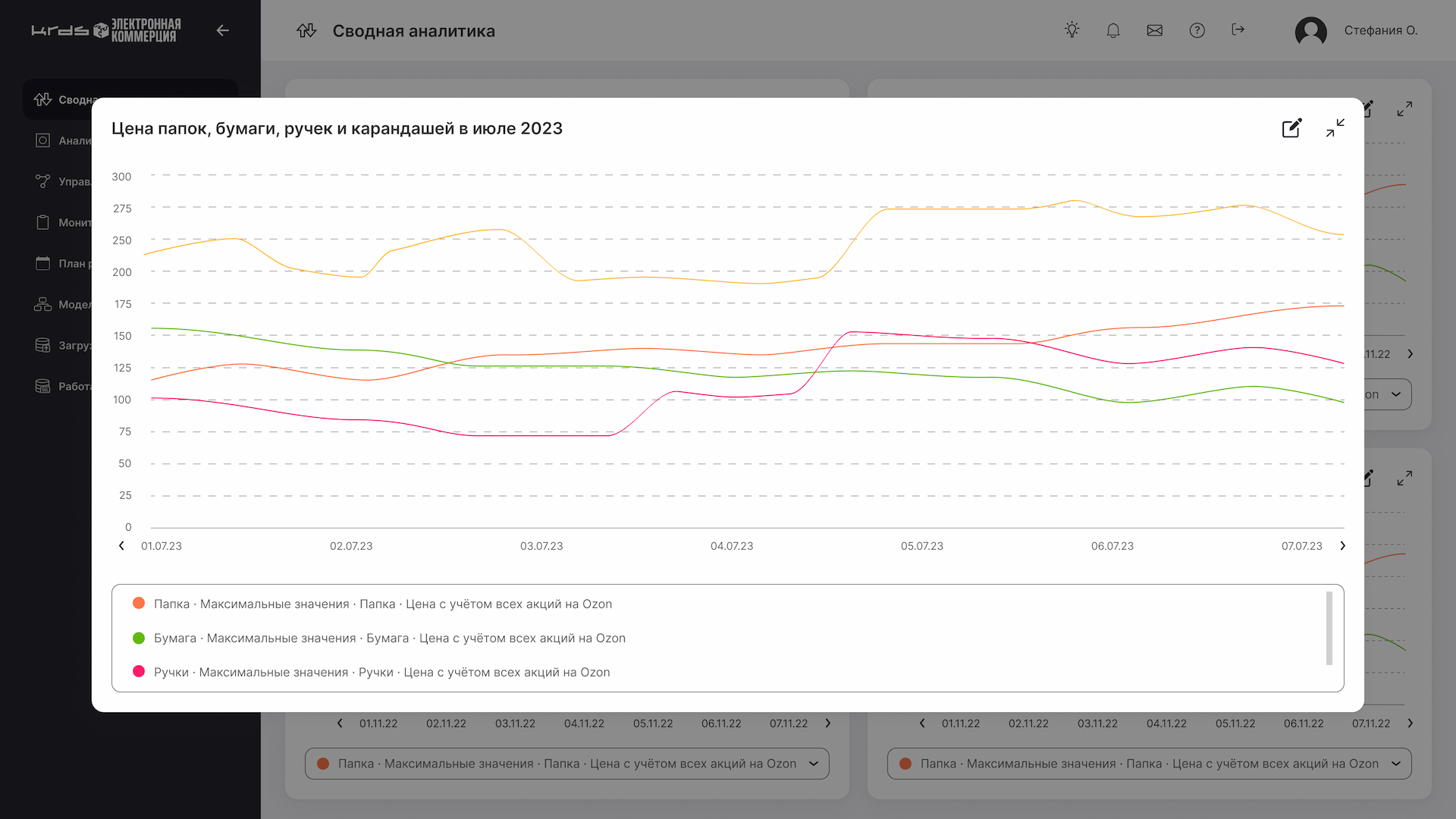Click the edit chart pencil icon in modal
Viewport: 1456px width, 819px height.
[1291, 128]
